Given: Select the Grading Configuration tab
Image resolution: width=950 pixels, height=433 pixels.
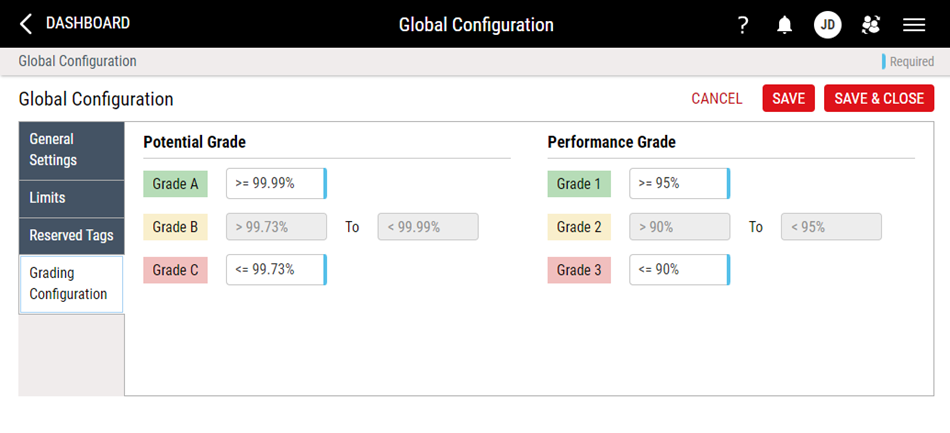Looking at the screenshot, I should pyautogui.click(x=71, y=283).
